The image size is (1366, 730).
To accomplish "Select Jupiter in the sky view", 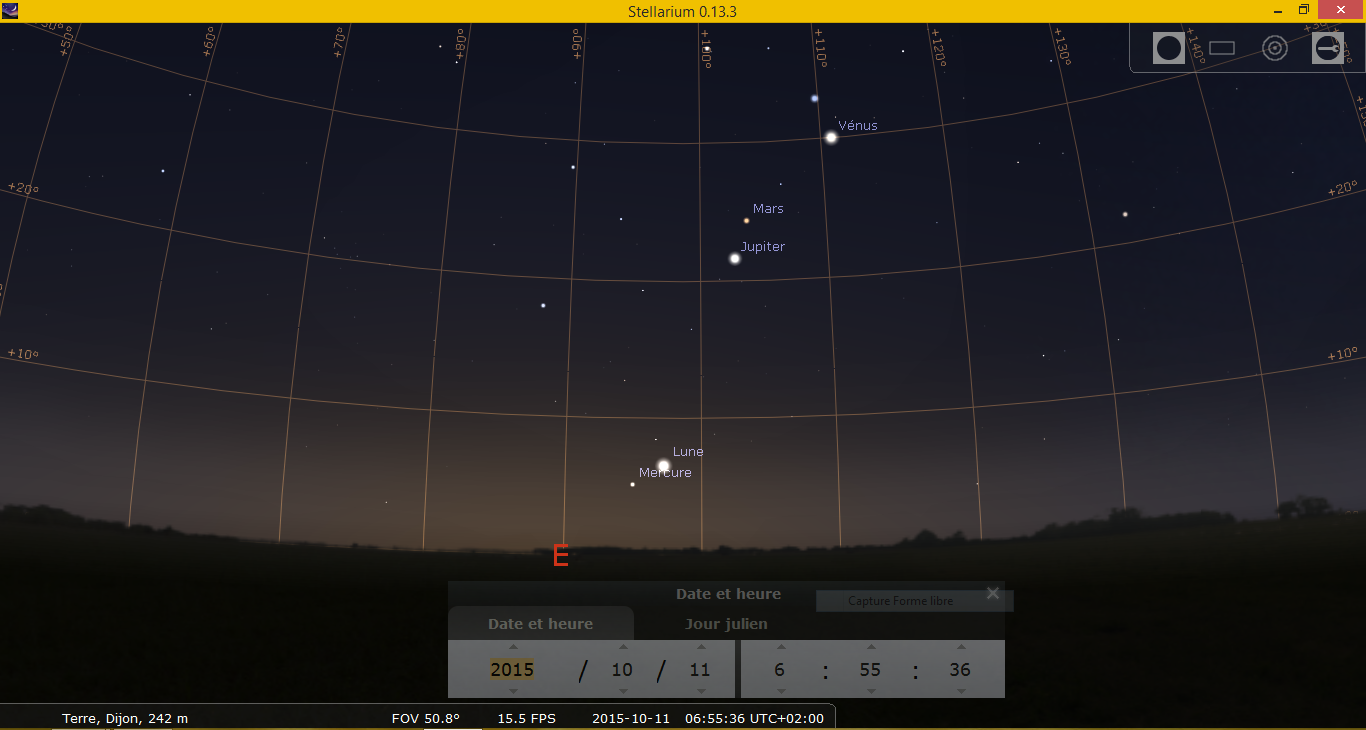I will [735, 258].
